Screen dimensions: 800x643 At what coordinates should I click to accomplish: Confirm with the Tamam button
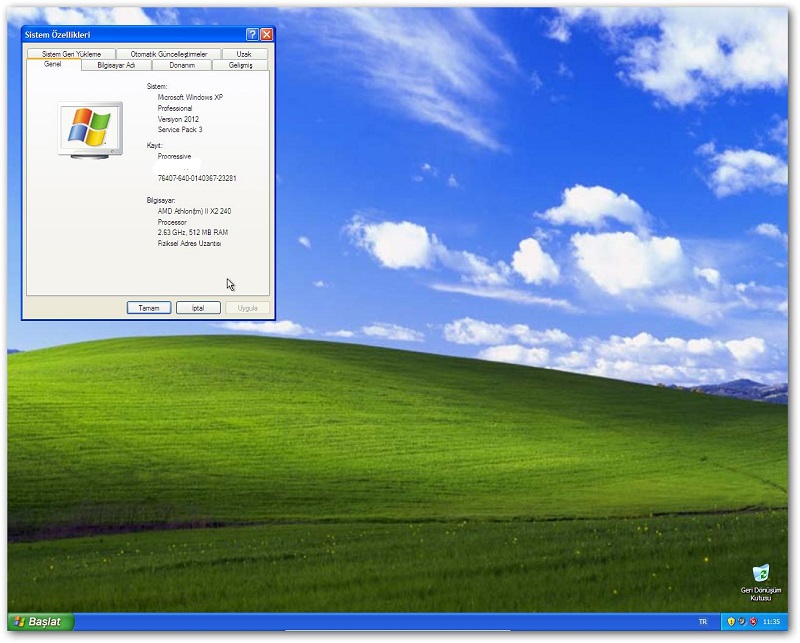tap(149, 308)
